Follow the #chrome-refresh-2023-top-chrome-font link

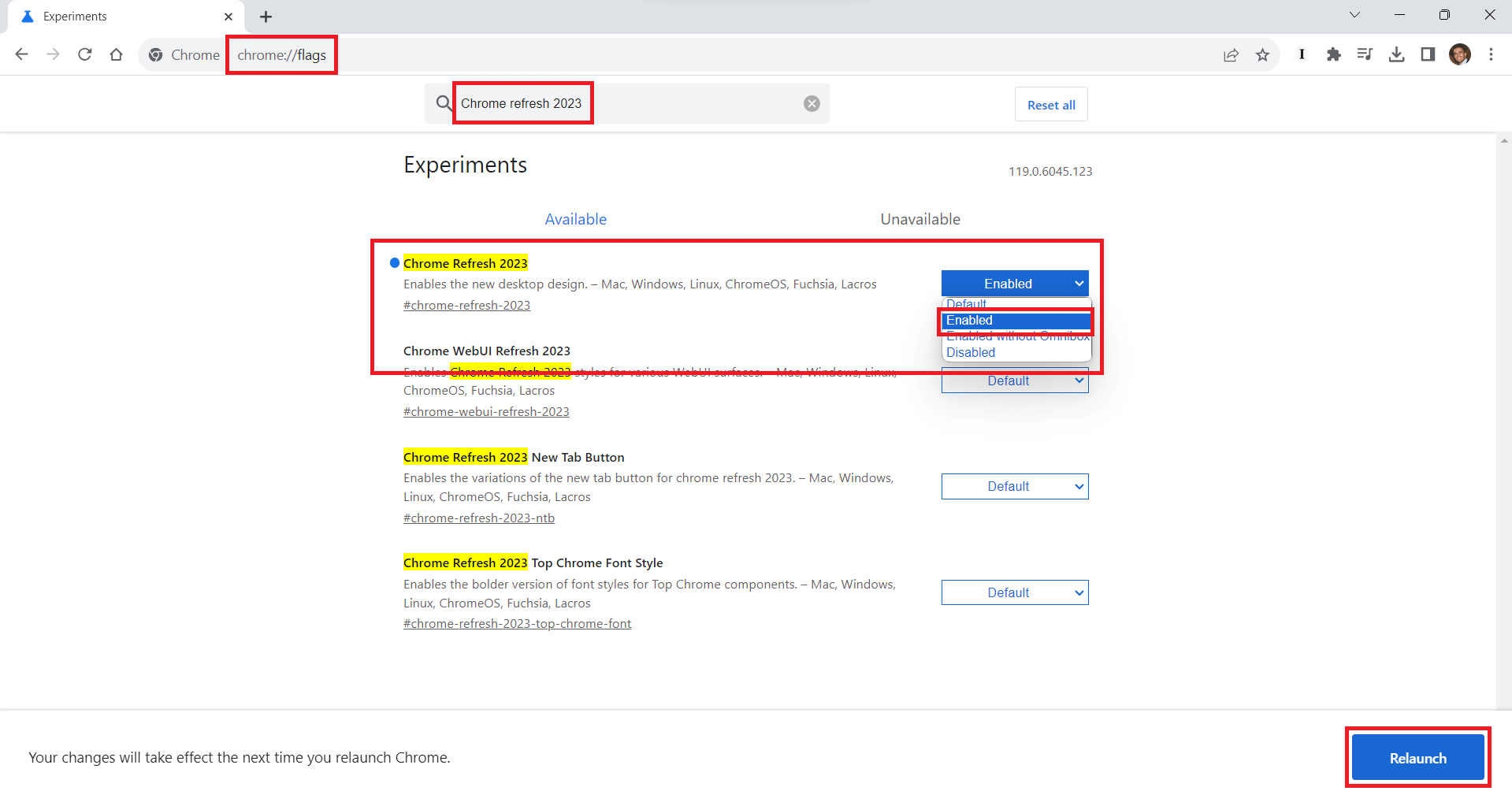(517, 624)
